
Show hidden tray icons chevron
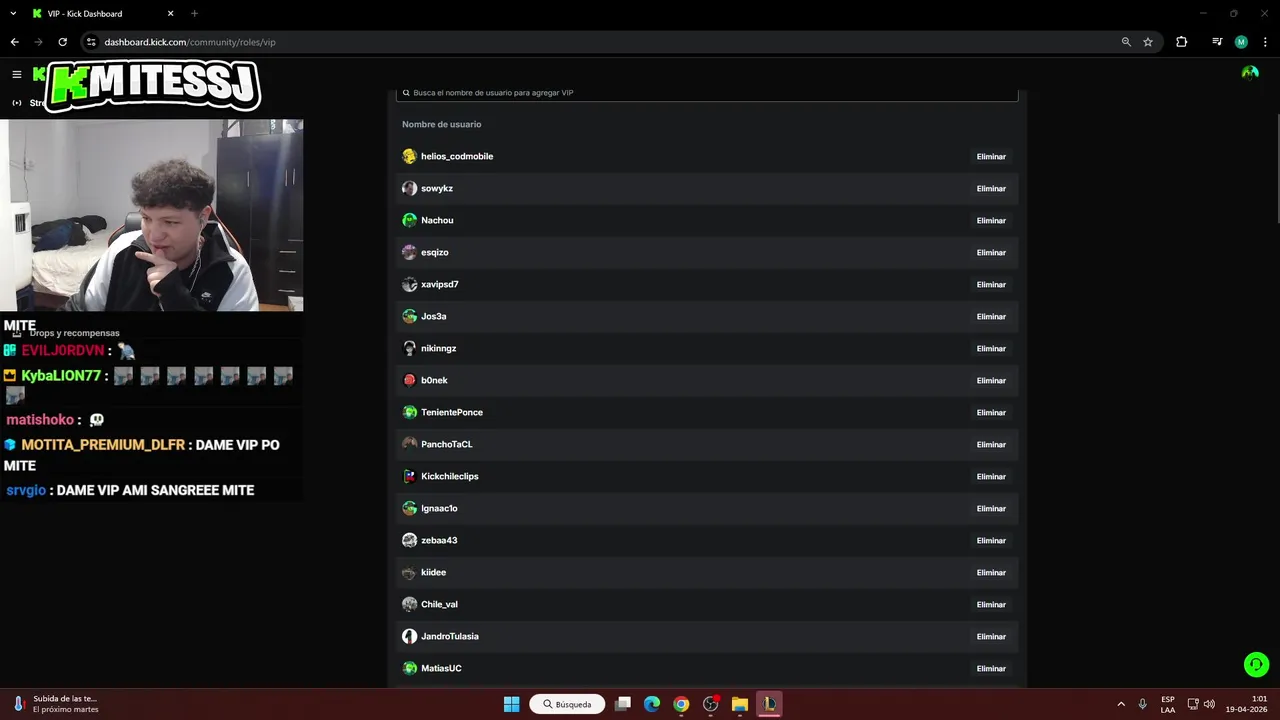click(1121, 704)
